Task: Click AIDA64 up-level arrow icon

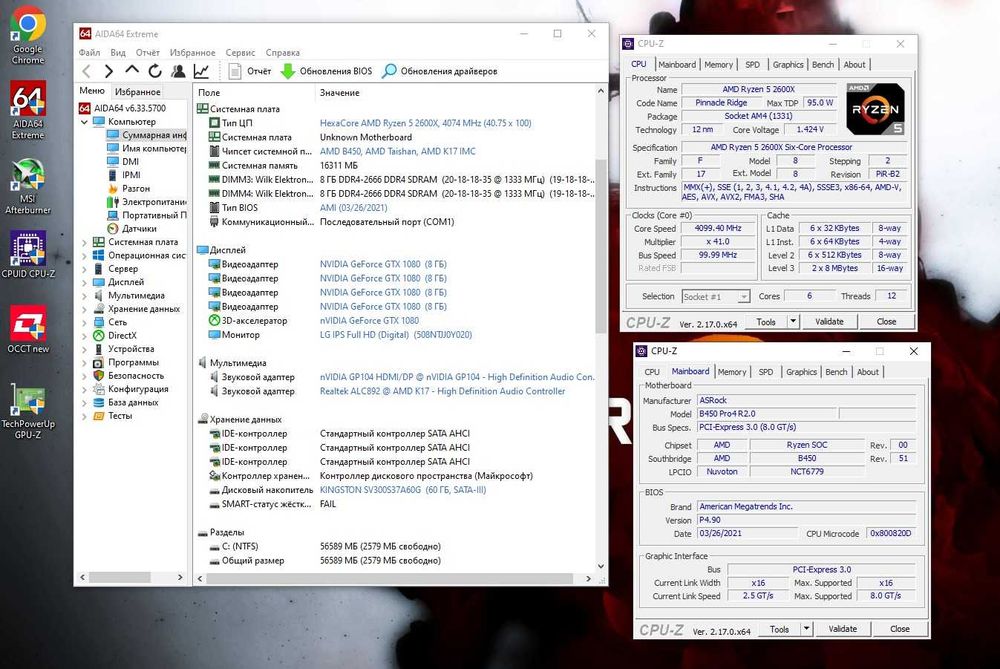Action: [132, 71]
